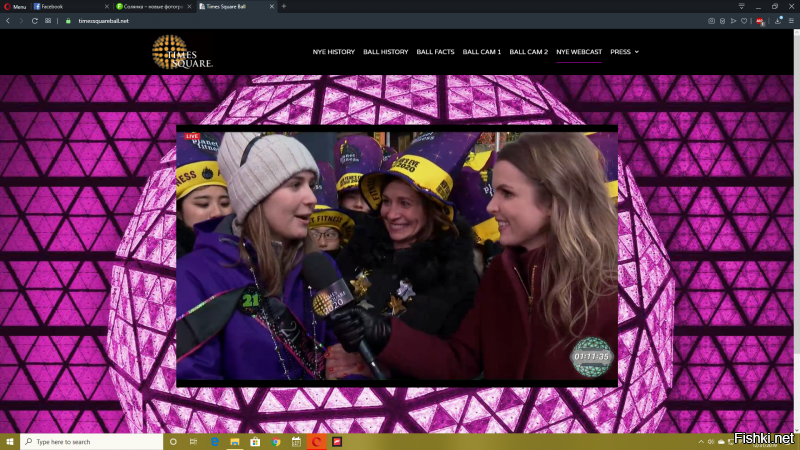Image resolution: width=800 pixels, height=450 pixels.
Task: Close the Facebook tab
Action: click(x=107, y=7)
